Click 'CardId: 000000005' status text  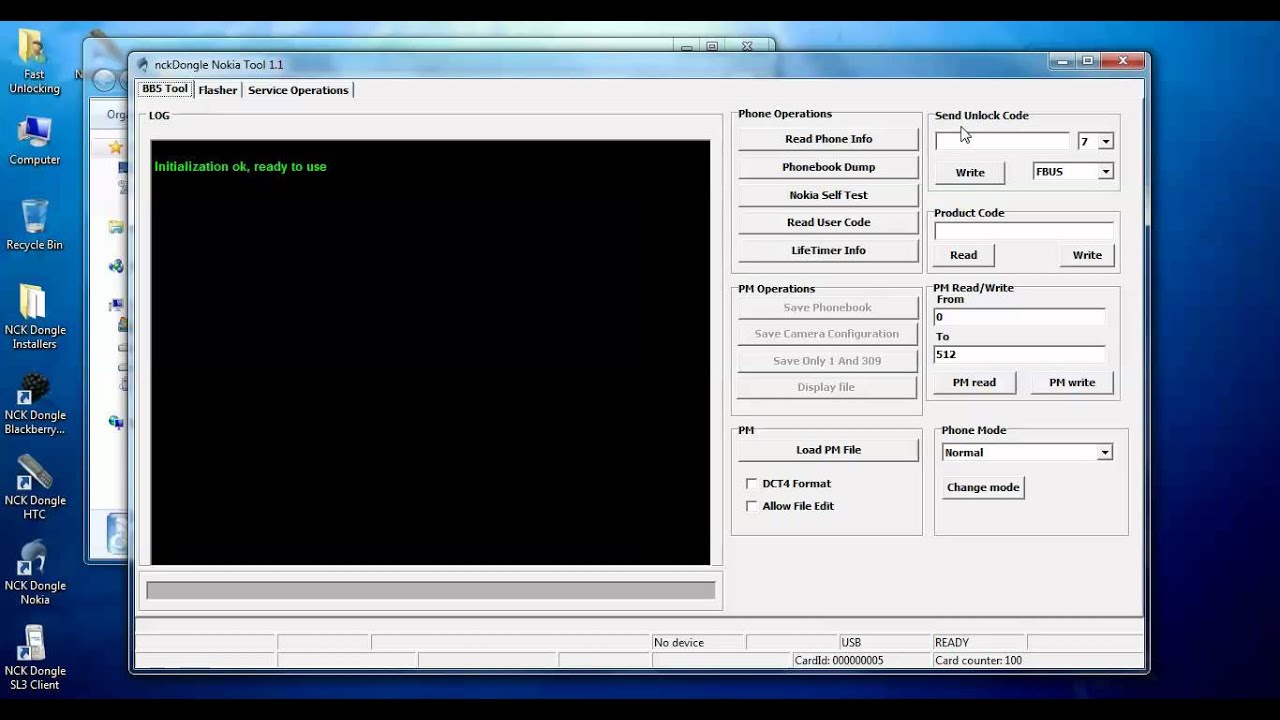click(x=839, y=661)
